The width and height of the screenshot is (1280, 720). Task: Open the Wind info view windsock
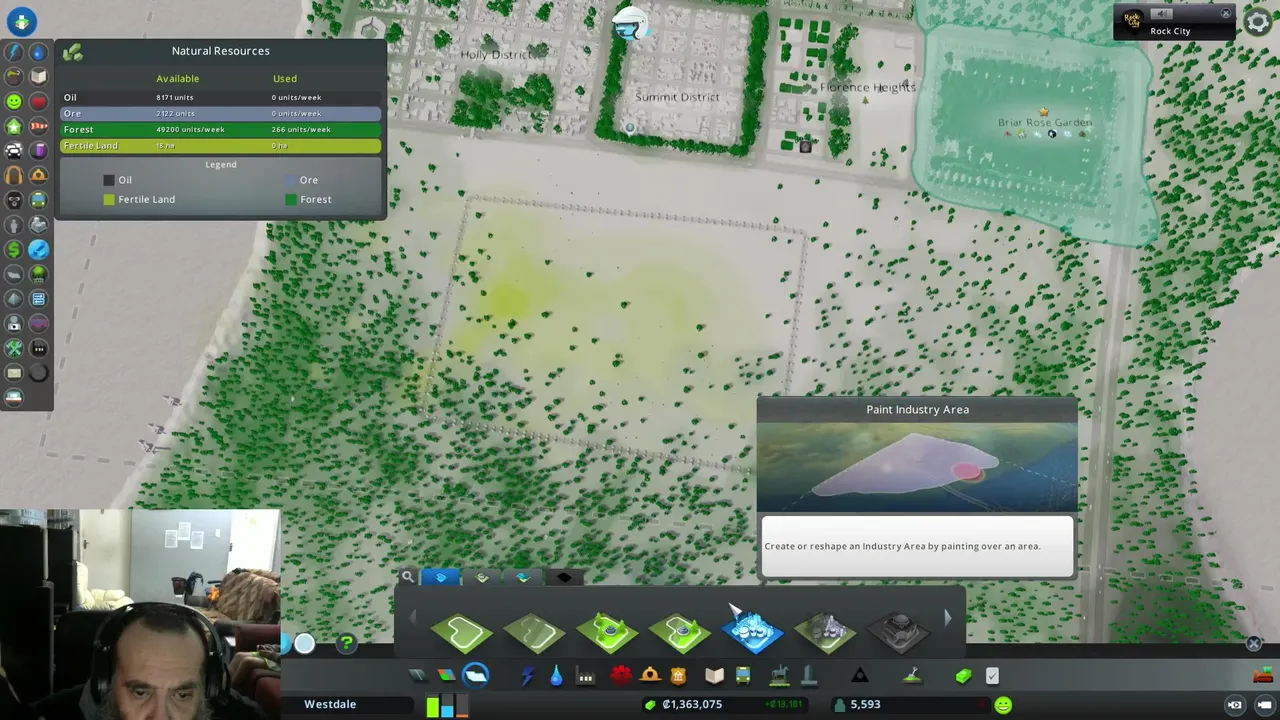point(38,126)
